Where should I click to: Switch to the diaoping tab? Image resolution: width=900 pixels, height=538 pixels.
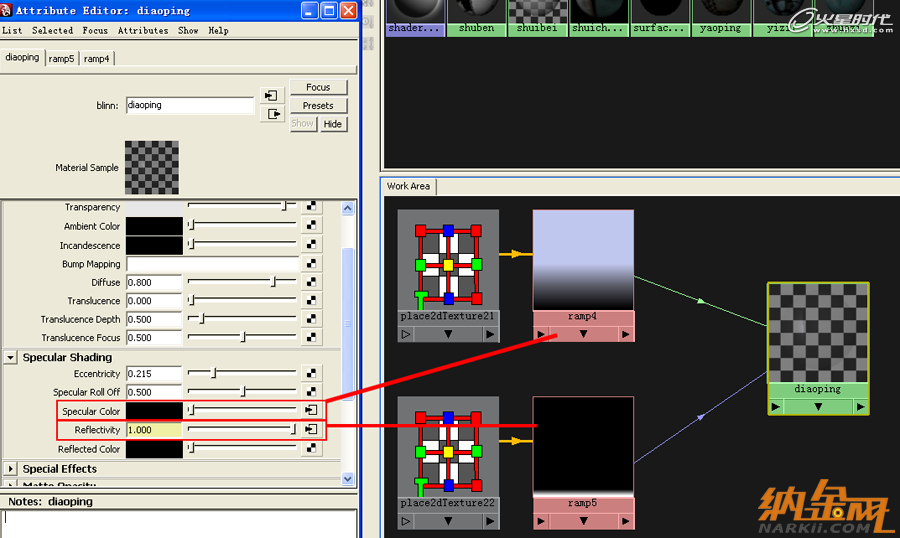pos(22,57)
